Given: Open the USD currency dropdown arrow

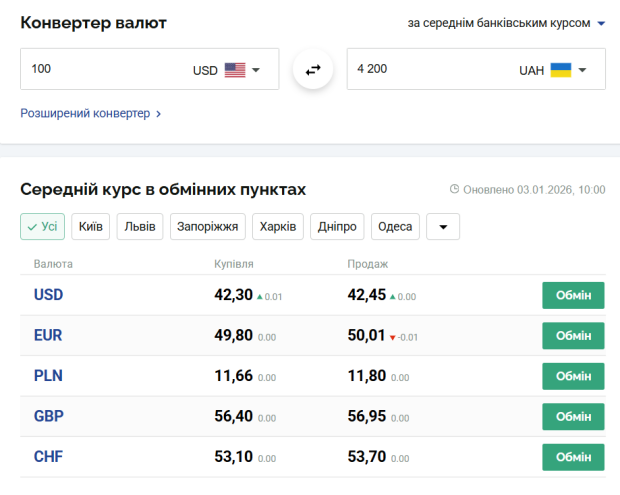Looking at the screenshot, I should pos(256,70).
